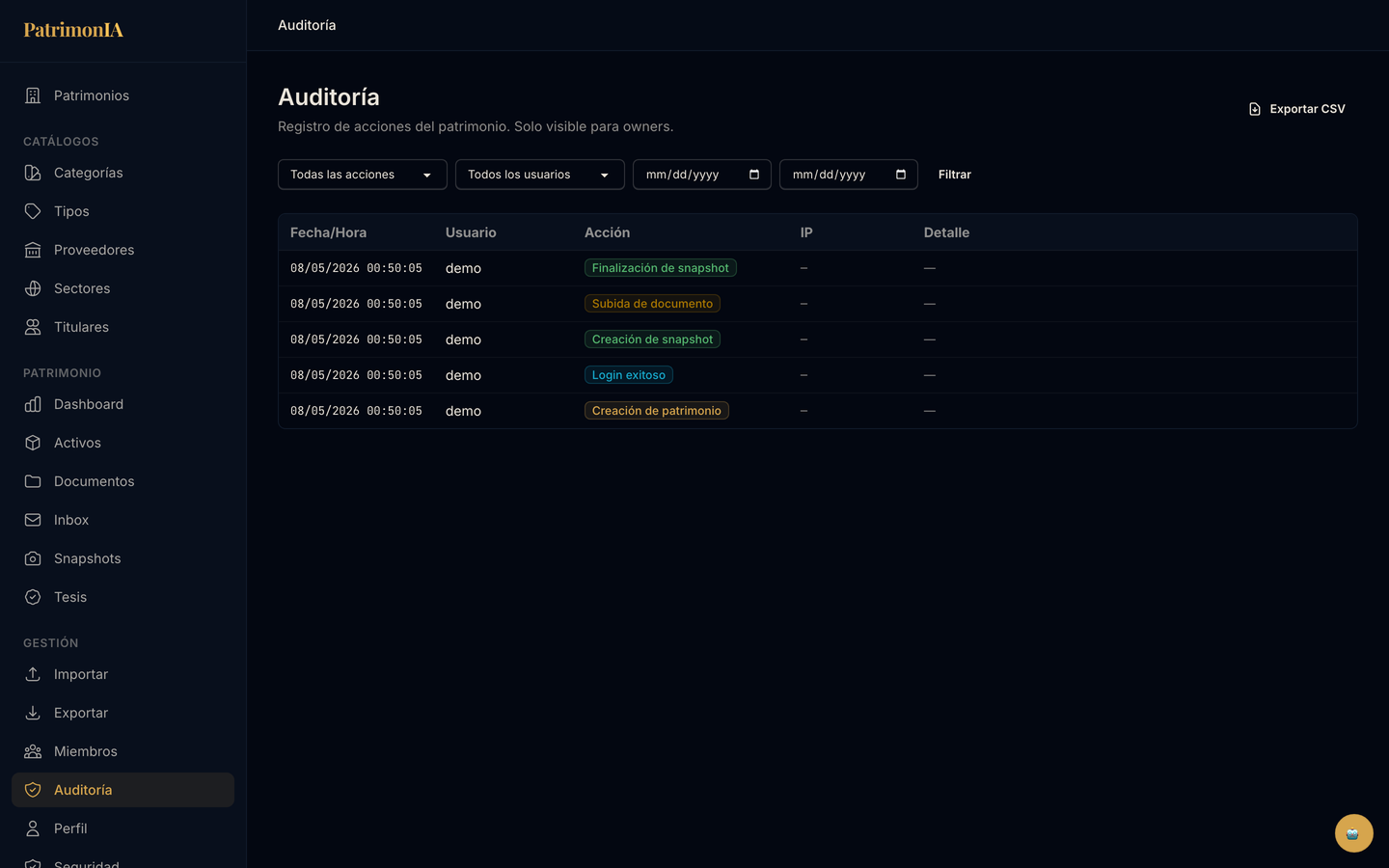Open the first date field's calendar picker

754,175
